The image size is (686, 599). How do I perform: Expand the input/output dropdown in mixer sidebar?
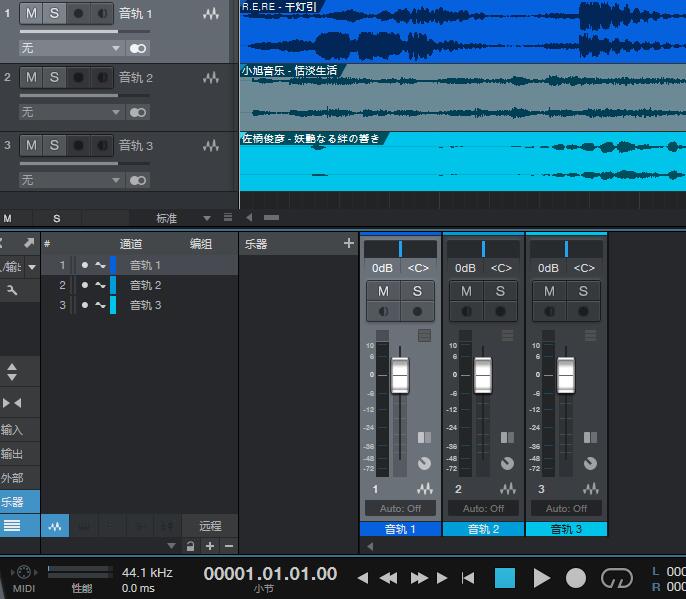click(32, 266)
